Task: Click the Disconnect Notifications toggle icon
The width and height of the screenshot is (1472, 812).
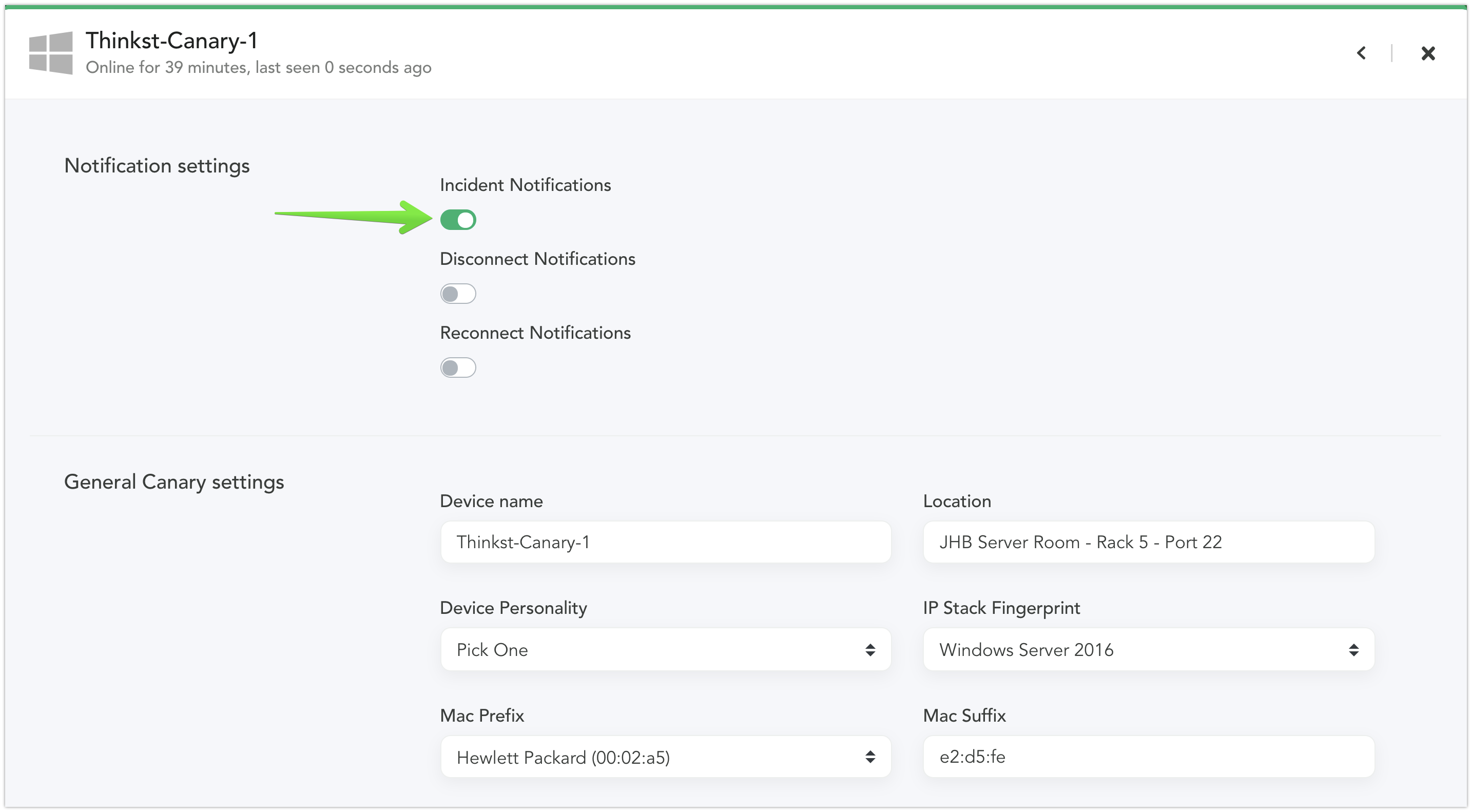Action: 458,293
